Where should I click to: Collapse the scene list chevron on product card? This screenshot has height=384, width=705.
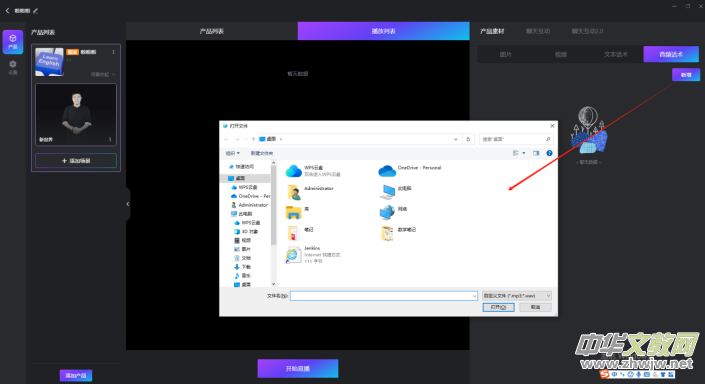coord(114,74)
